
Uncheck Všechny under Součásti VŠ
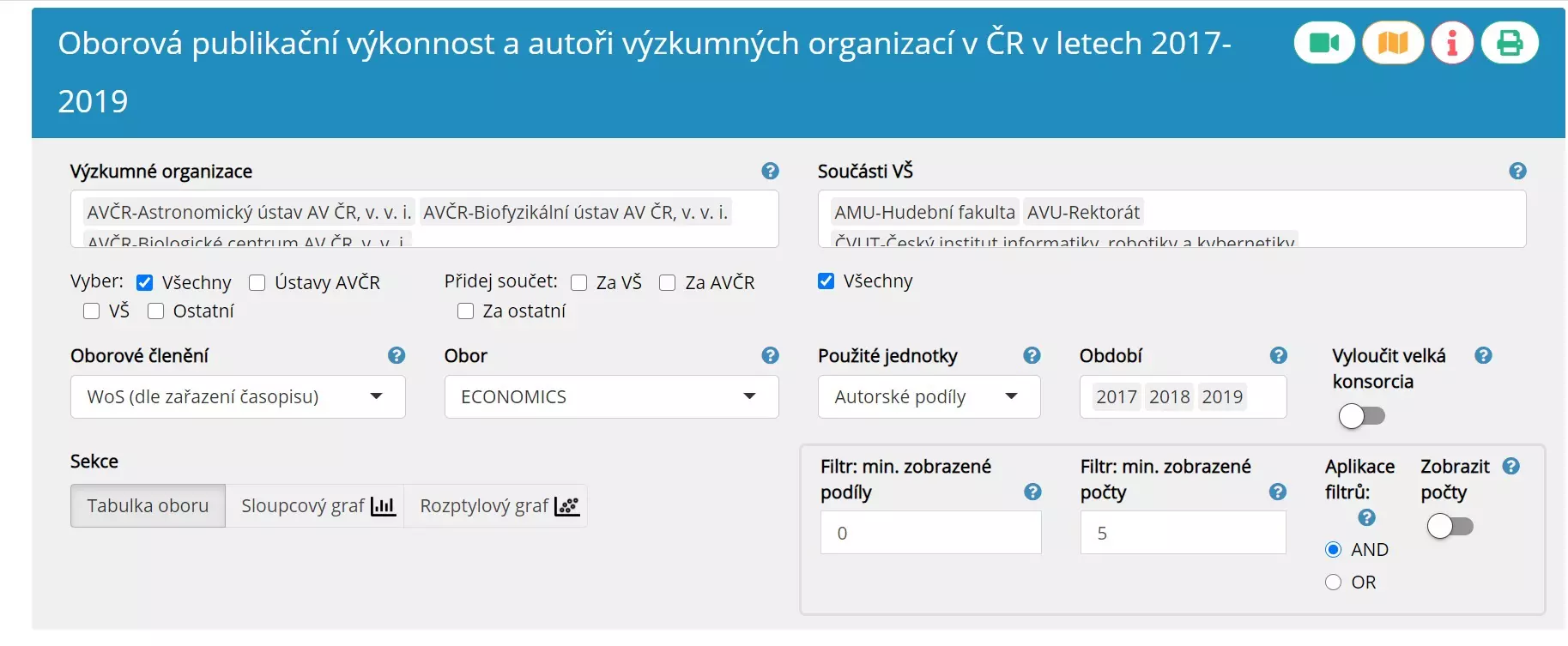pyautogui.click(x=826, y=281)
